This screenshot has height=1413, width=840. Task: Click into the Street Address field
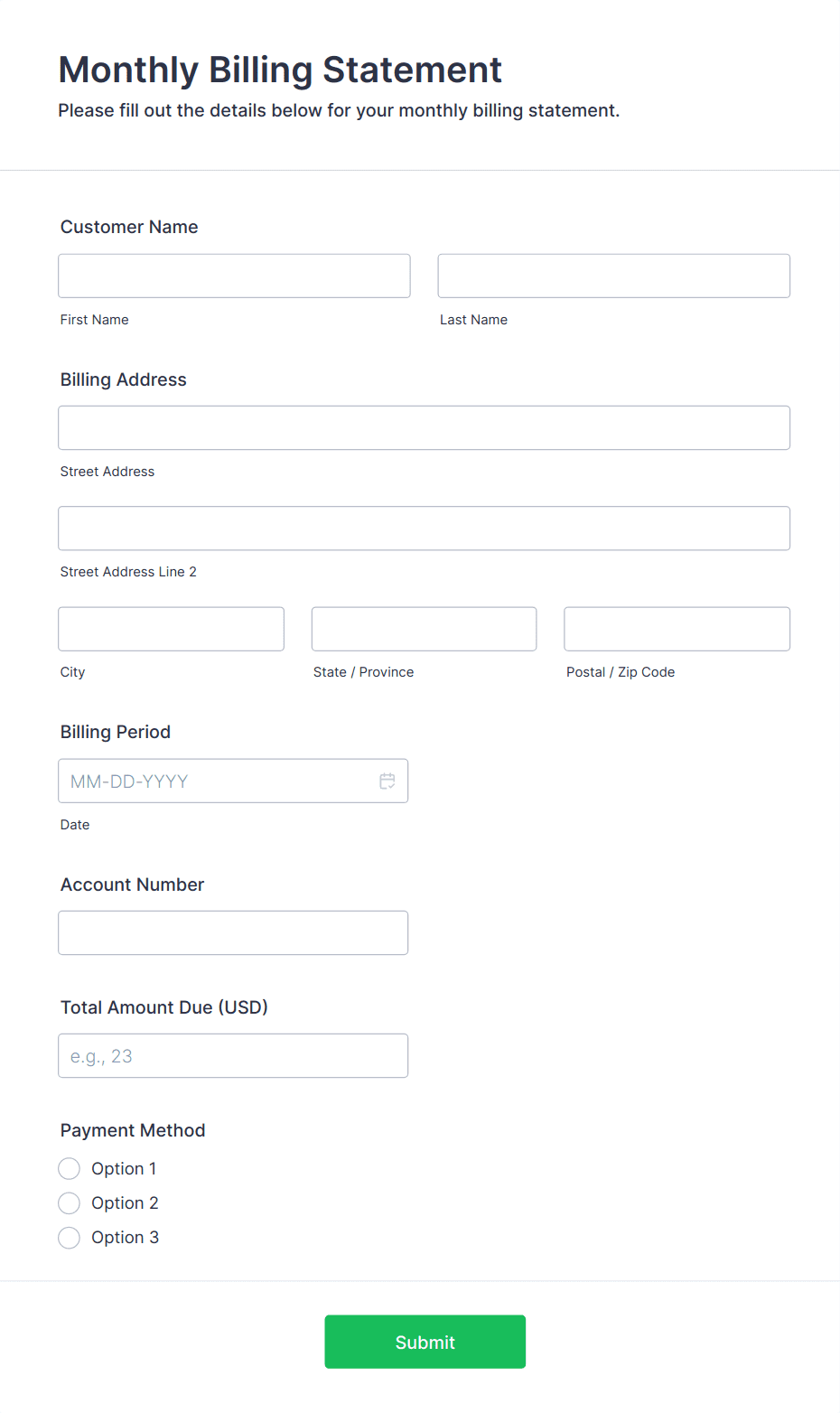(424, 428)
